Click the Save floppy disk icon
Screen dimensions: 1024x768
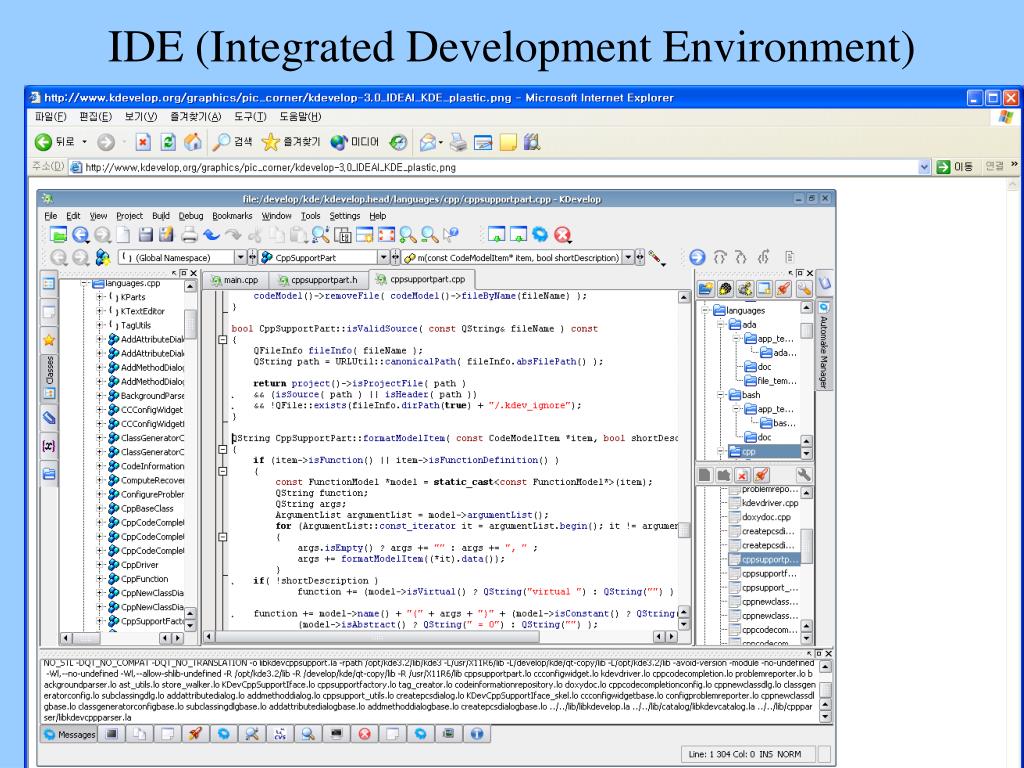146,236
